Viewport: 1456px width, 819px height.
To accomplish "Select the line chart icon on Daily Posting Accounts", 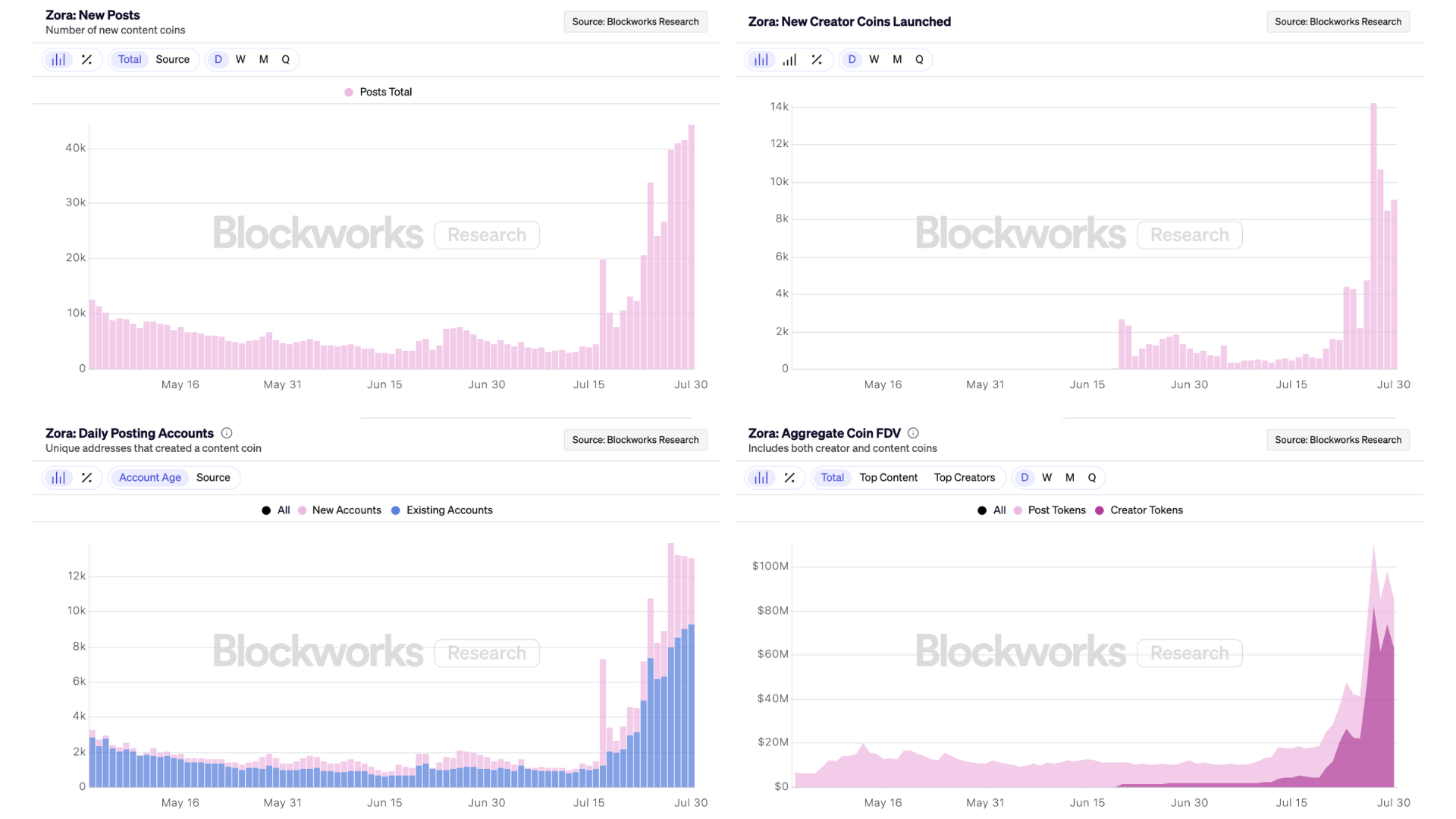I will tap(86, 477).
